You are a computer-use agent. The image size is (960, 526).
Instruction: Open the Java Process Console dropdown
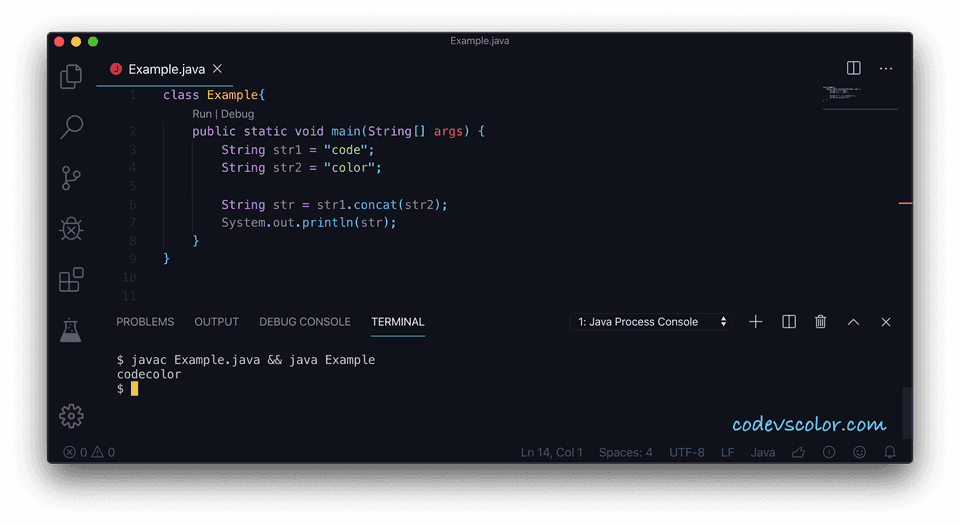(651, 321)
